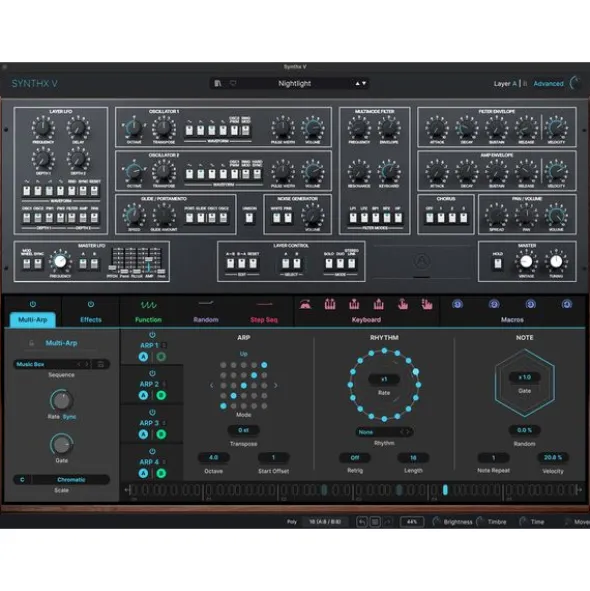Select the sixth Keyboard hand icon
The width and height of the screenshot is (590, 591).
(427, 304)
